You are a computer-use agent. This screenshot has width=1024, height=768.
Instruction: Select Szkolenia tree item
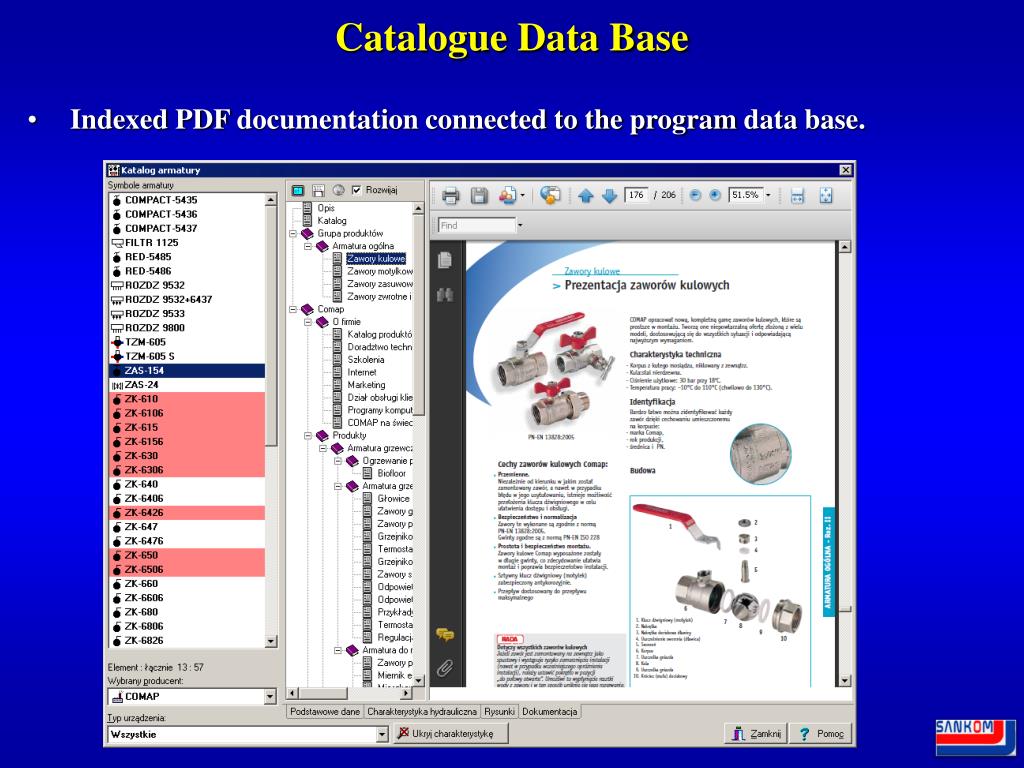(366, 360)
